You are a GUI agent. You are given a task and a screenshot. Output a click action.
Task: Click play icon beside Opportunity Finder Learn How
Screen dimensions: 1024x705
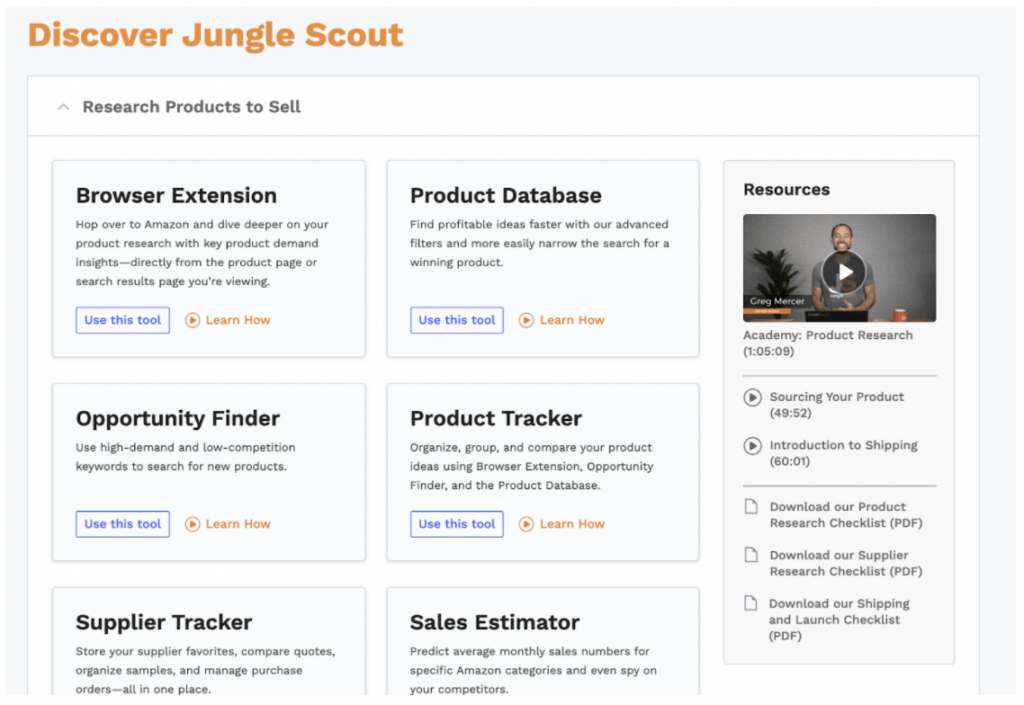tap(192, 524)
